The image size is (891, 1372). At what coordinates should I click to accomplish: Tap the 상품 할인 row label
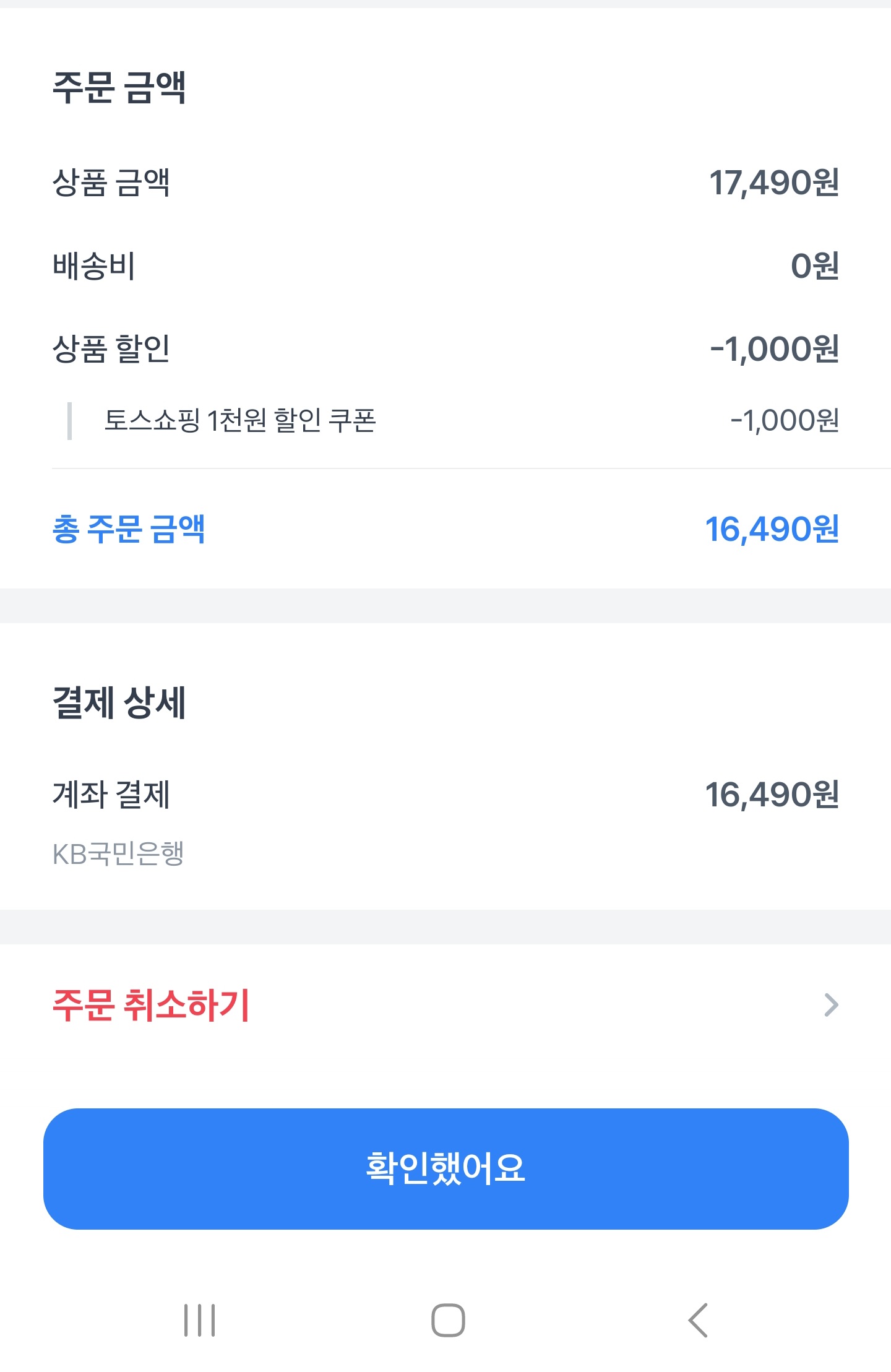(x=111, y=348)
